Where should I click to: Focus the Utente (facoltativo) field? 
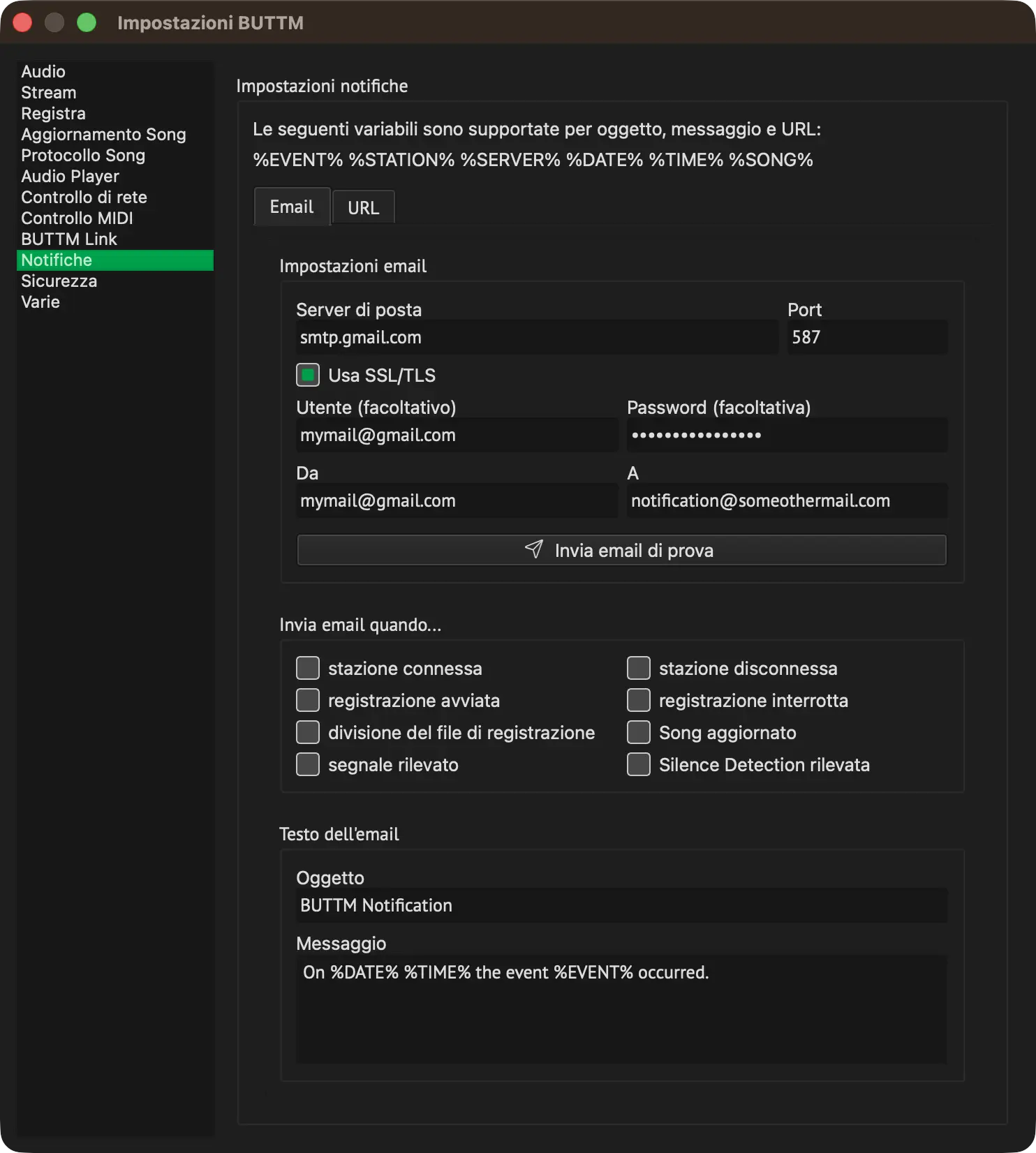(457, 435)
